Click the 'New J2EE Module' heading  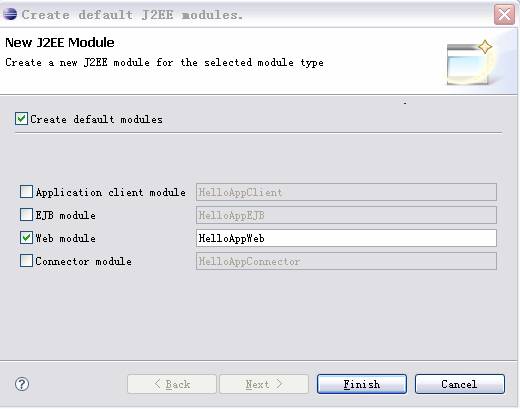point(60,43)
